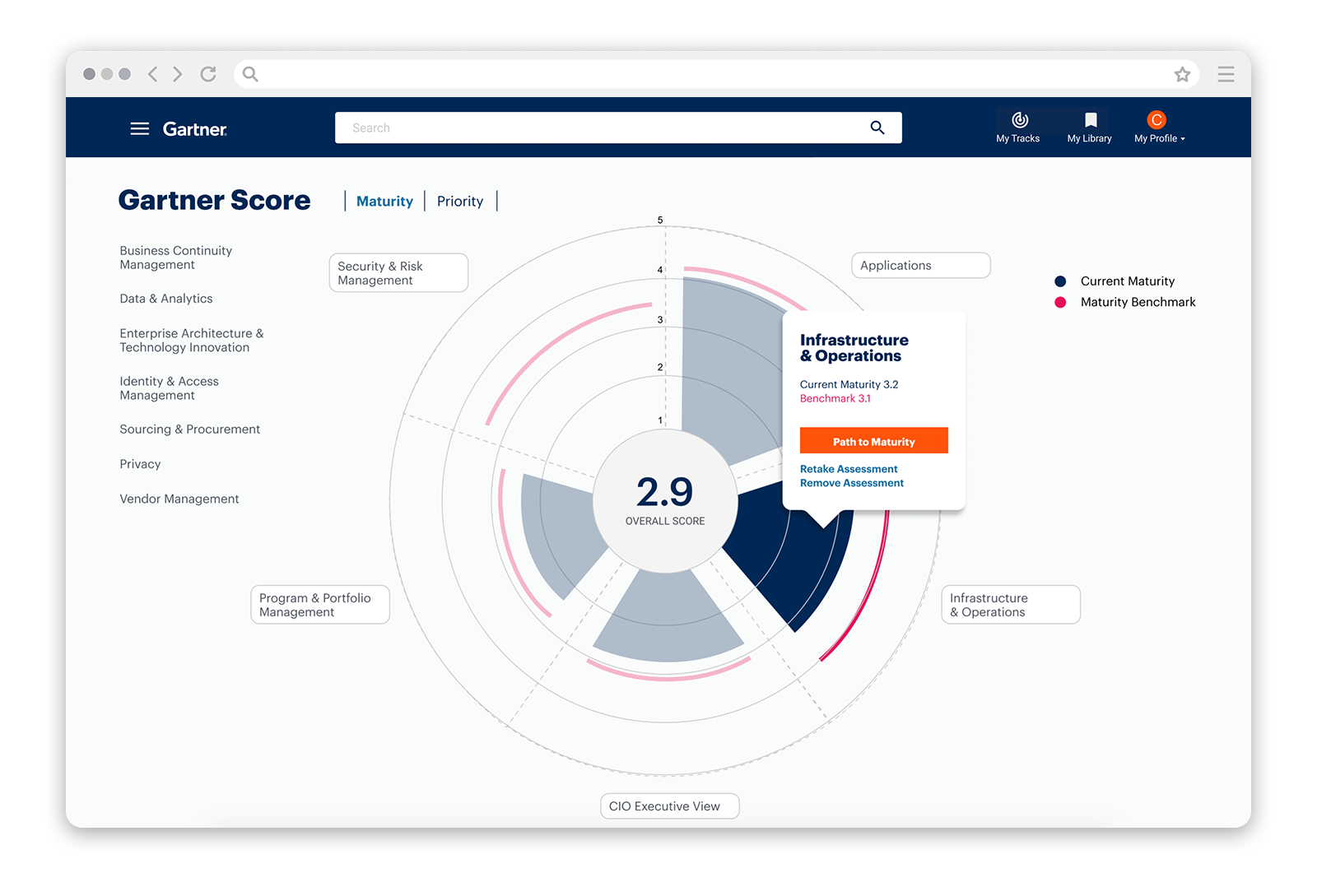
Task: Click the Current Maturity 3.2 text
Action: click(849, 384)
